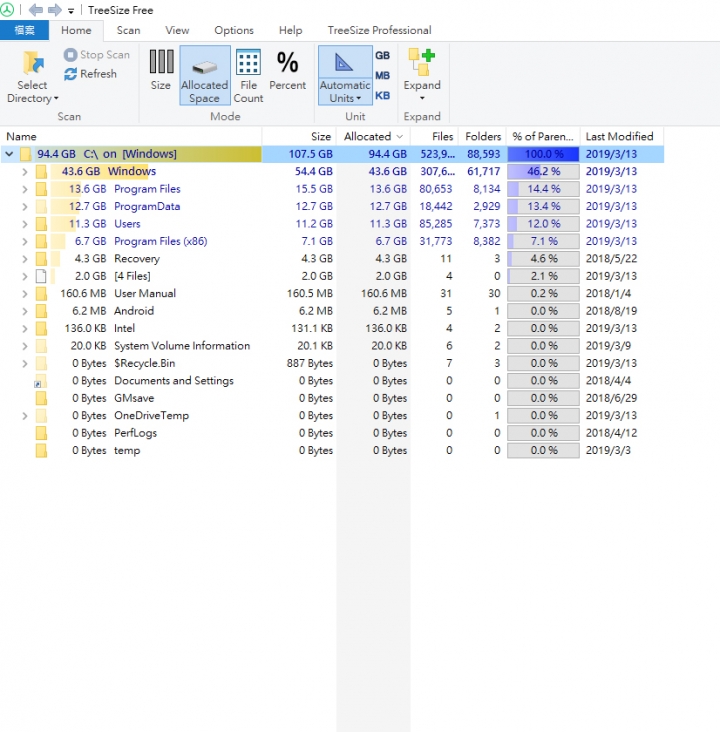The width and height of the screenshot is (720, 732).
Task: Click the PerfLogs folder icon
Action: point(41,433)
